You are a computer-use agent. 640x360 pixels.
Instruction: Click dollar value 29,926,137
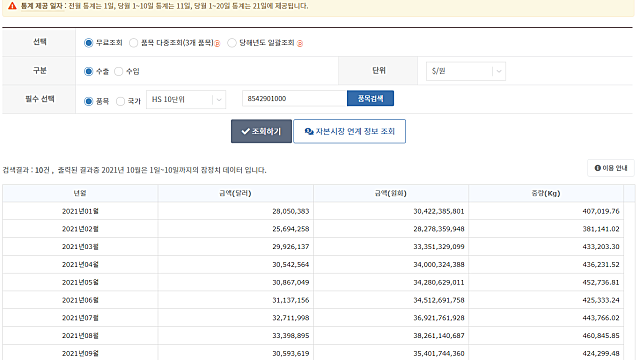coord(291,247)
